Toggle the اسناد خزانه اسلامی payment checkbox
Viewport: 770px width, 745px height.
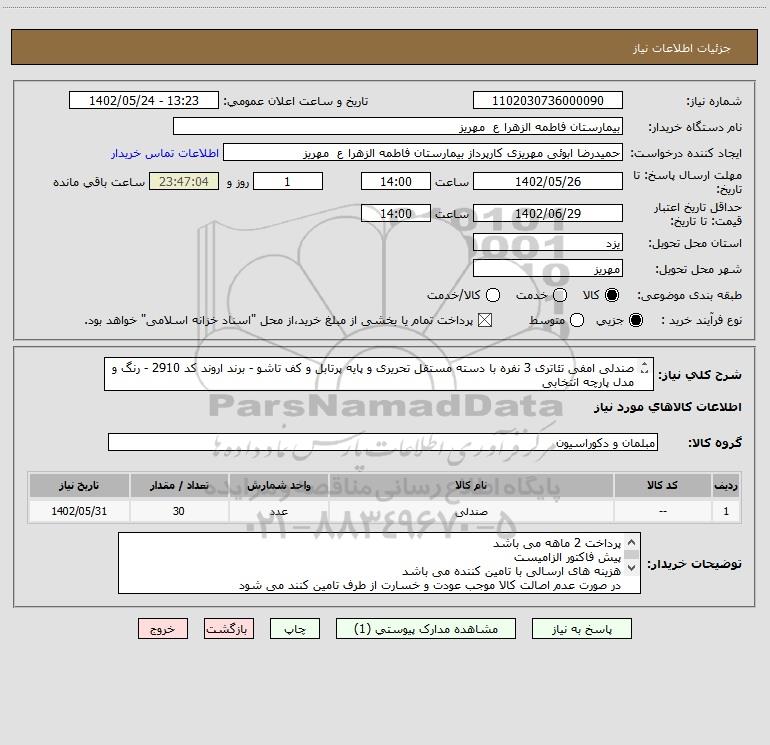click(485, 320)
